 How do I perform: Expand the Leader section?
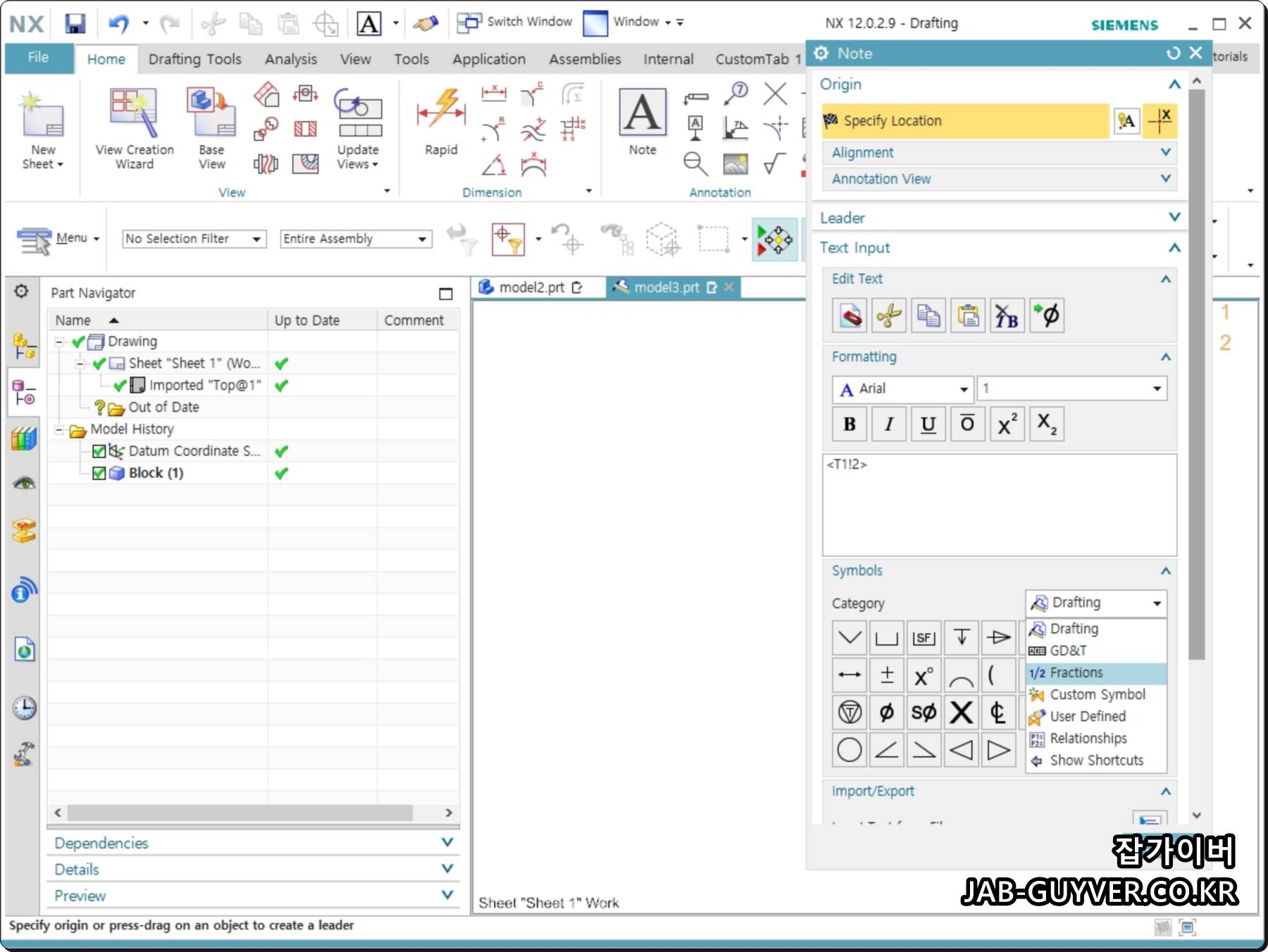999,218
